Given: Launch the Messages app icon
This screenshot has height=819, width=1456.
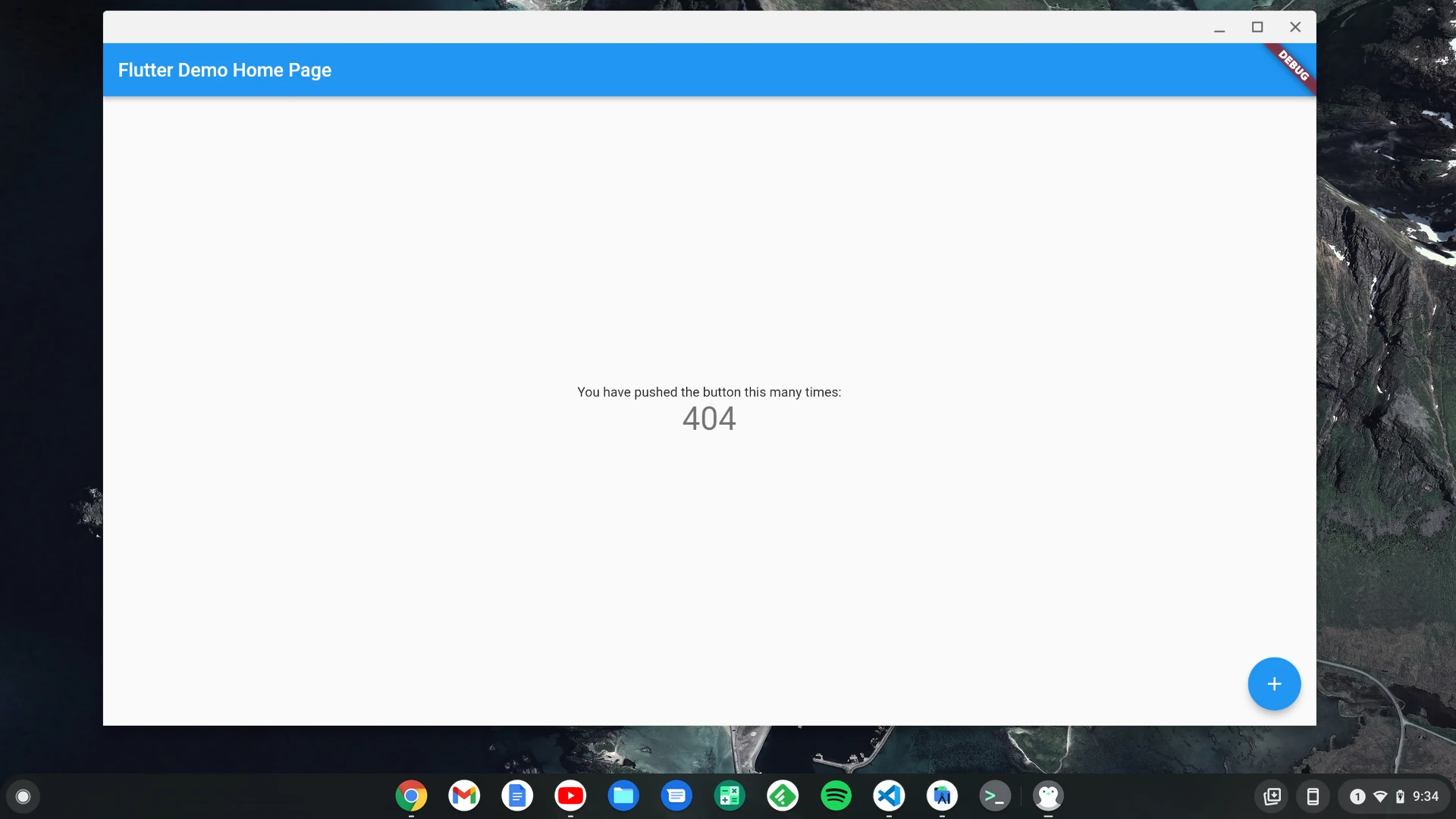Looking at the screenshot, I should tap(676, 796).
